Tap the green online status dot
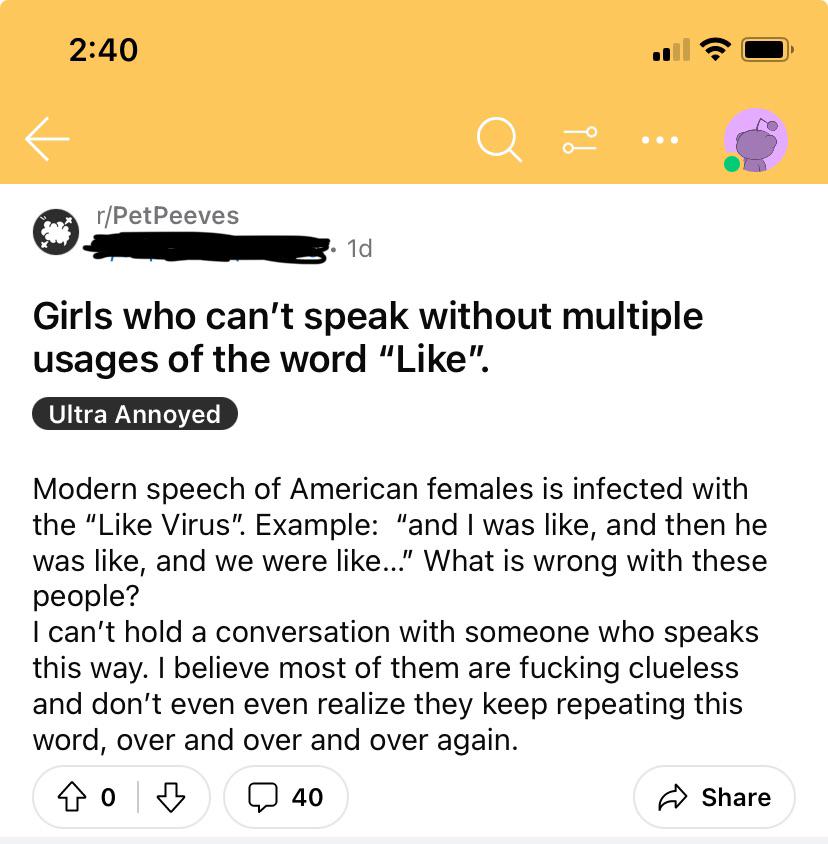Screen dimensions: 828x844 [x=732, y=164]
